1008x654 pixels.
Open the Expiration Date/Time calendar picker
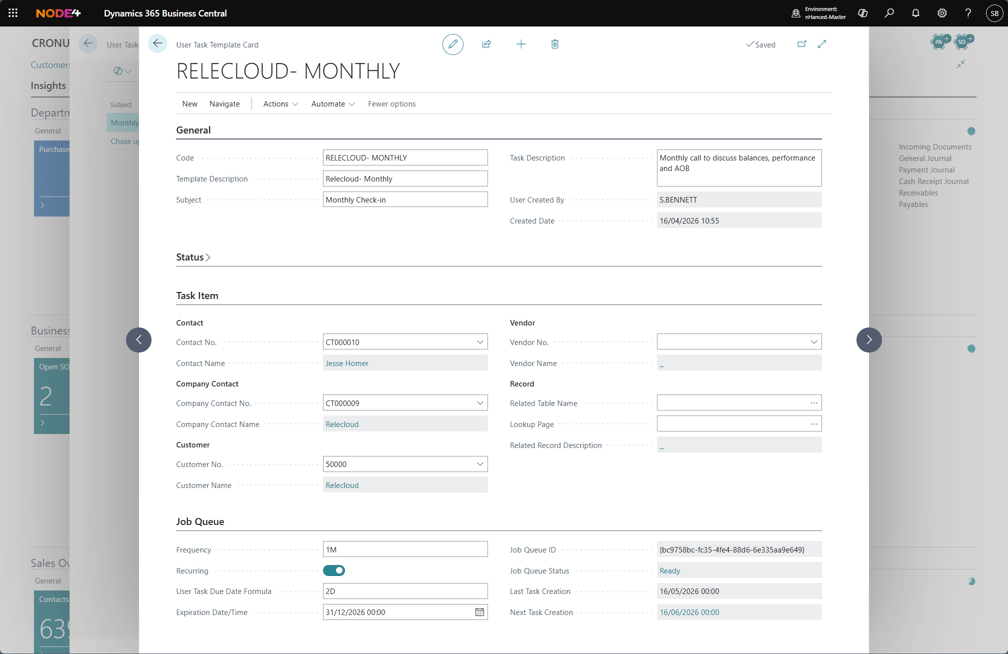[480, 612]
